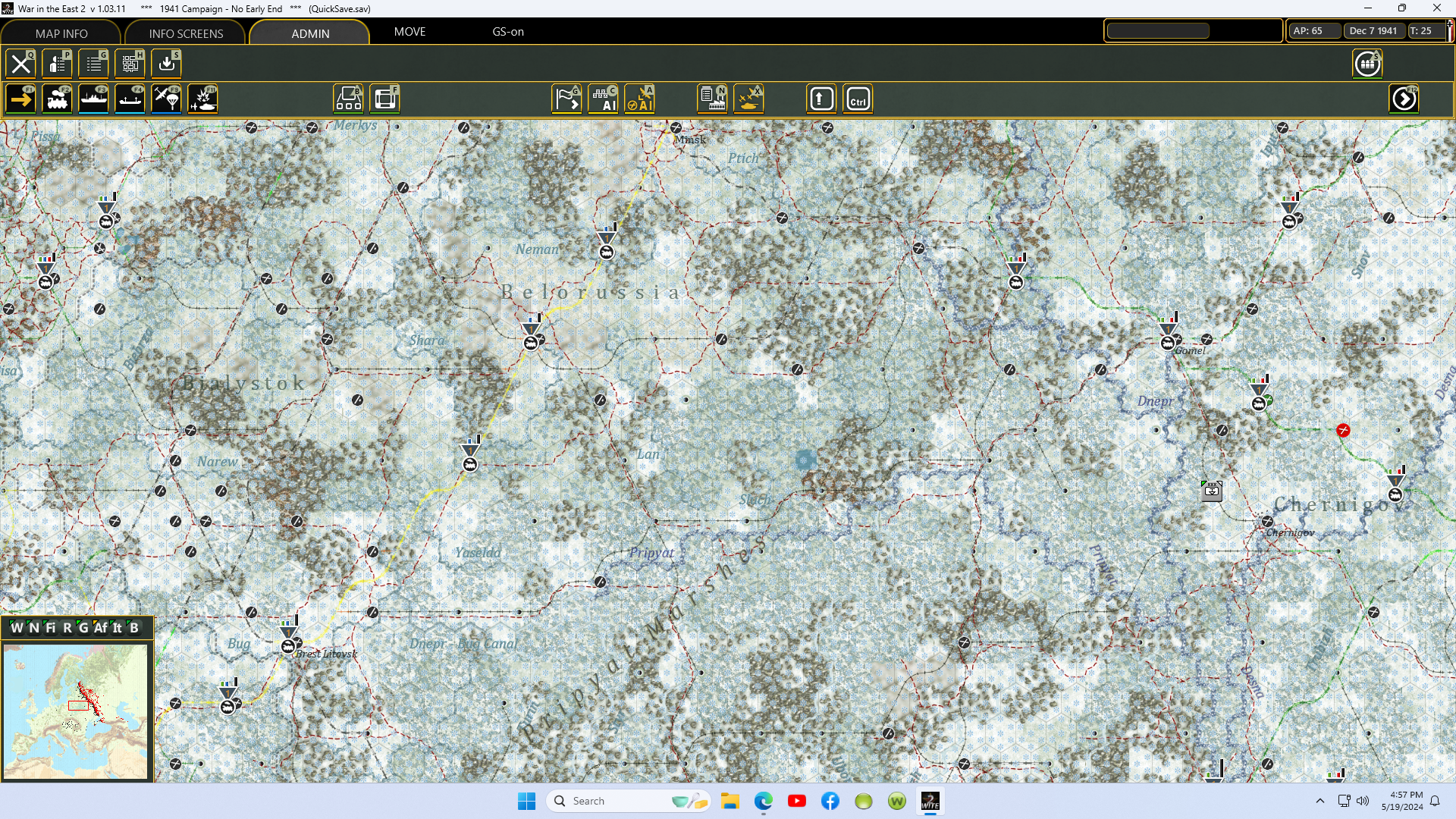This screenshot has width=1456, height=819.
Task: Click the AI depot creation icon (C)
Action: pyautogui.click(x=604, y=99)
